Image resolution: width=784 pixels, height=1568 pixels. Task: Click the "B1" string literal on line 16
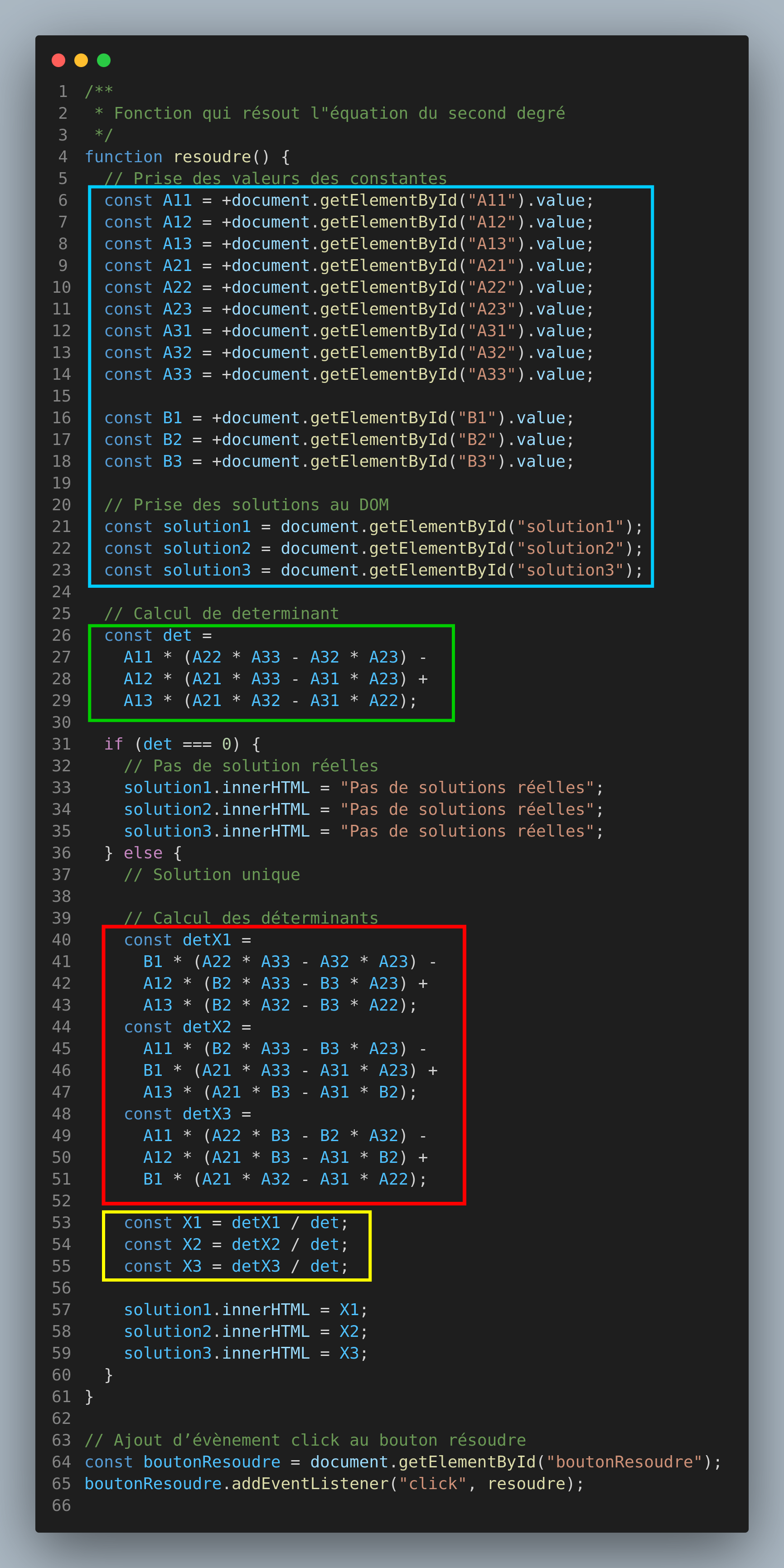point(477,418)
